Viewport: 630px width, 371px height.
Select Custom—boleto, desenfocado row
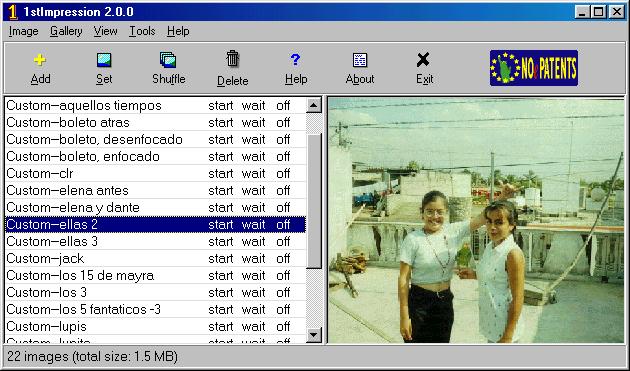(155, 139)
